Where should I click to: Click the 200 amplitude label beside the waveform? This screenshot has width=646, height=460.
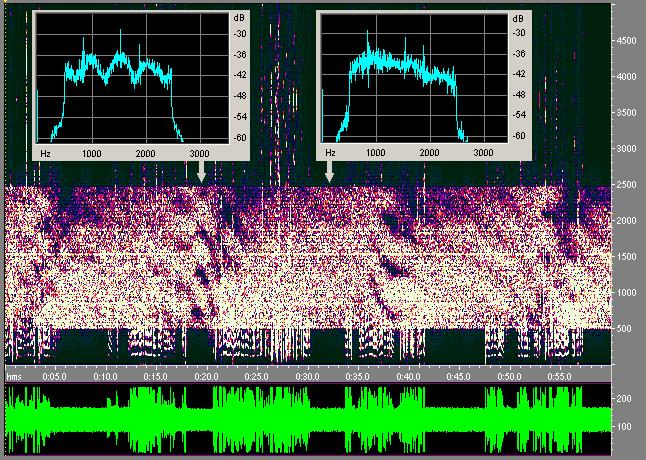(625, 399)
